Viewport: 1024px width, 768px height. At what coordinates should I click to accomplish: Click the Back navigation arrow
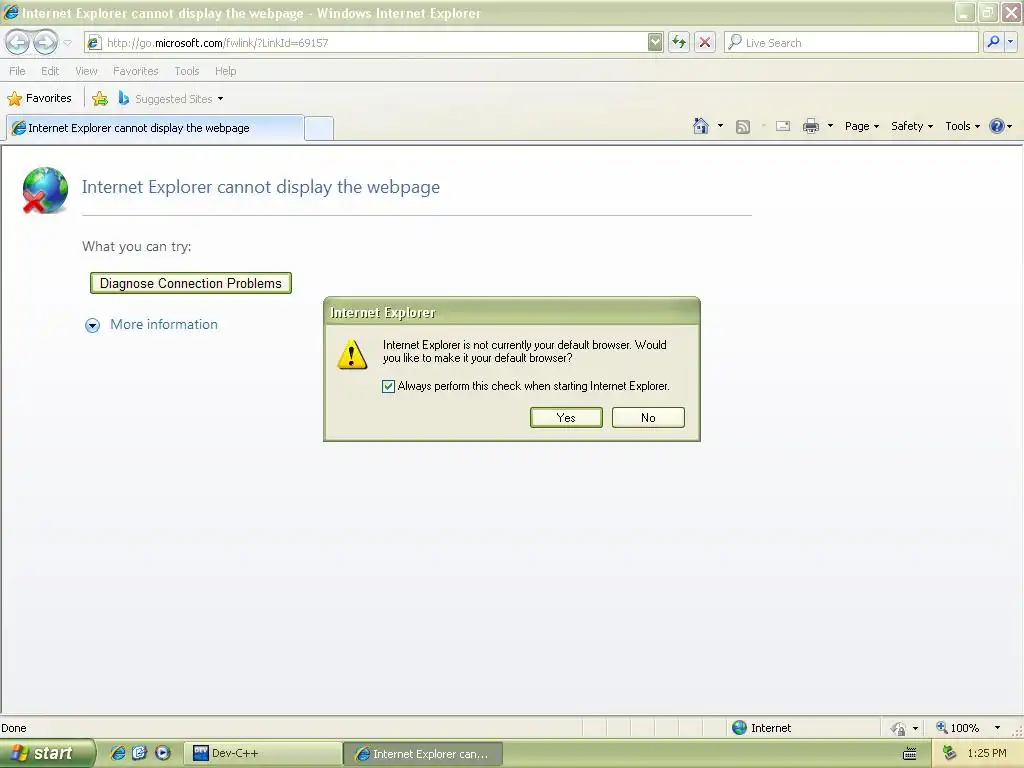click(18, 42)
